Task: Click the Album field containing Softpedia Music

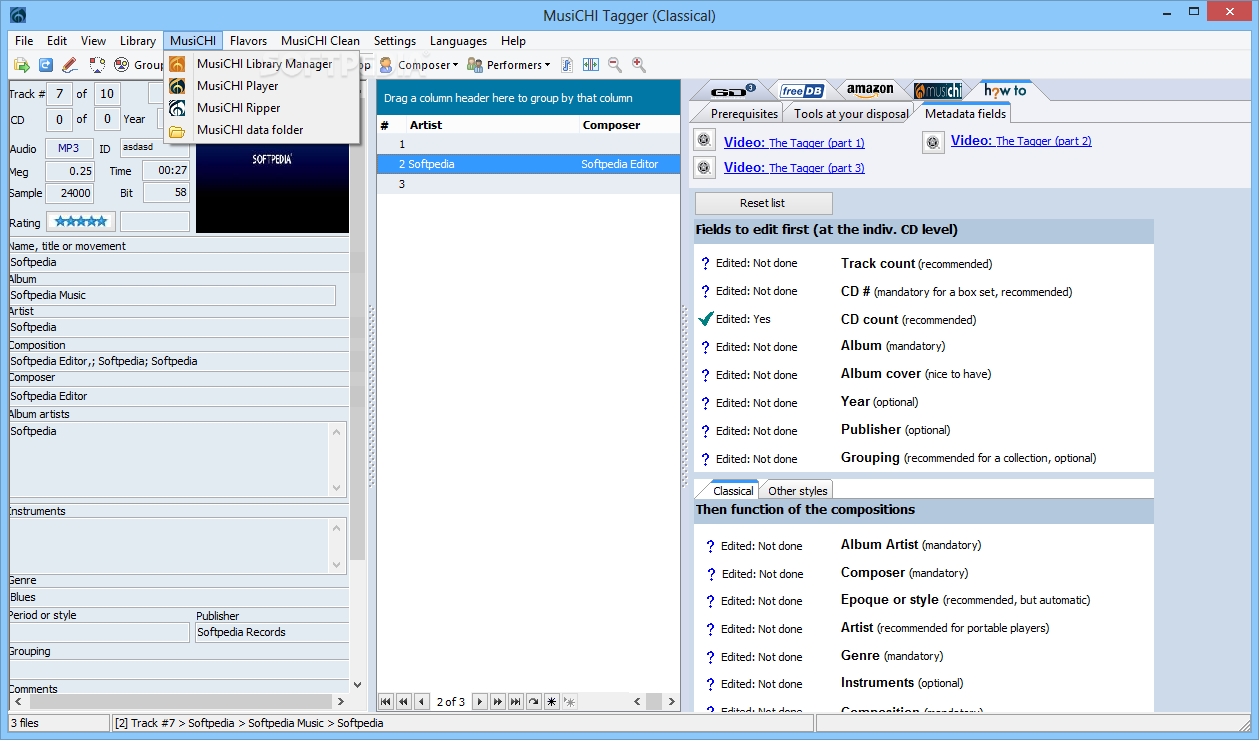Action: tap(172, 295)
